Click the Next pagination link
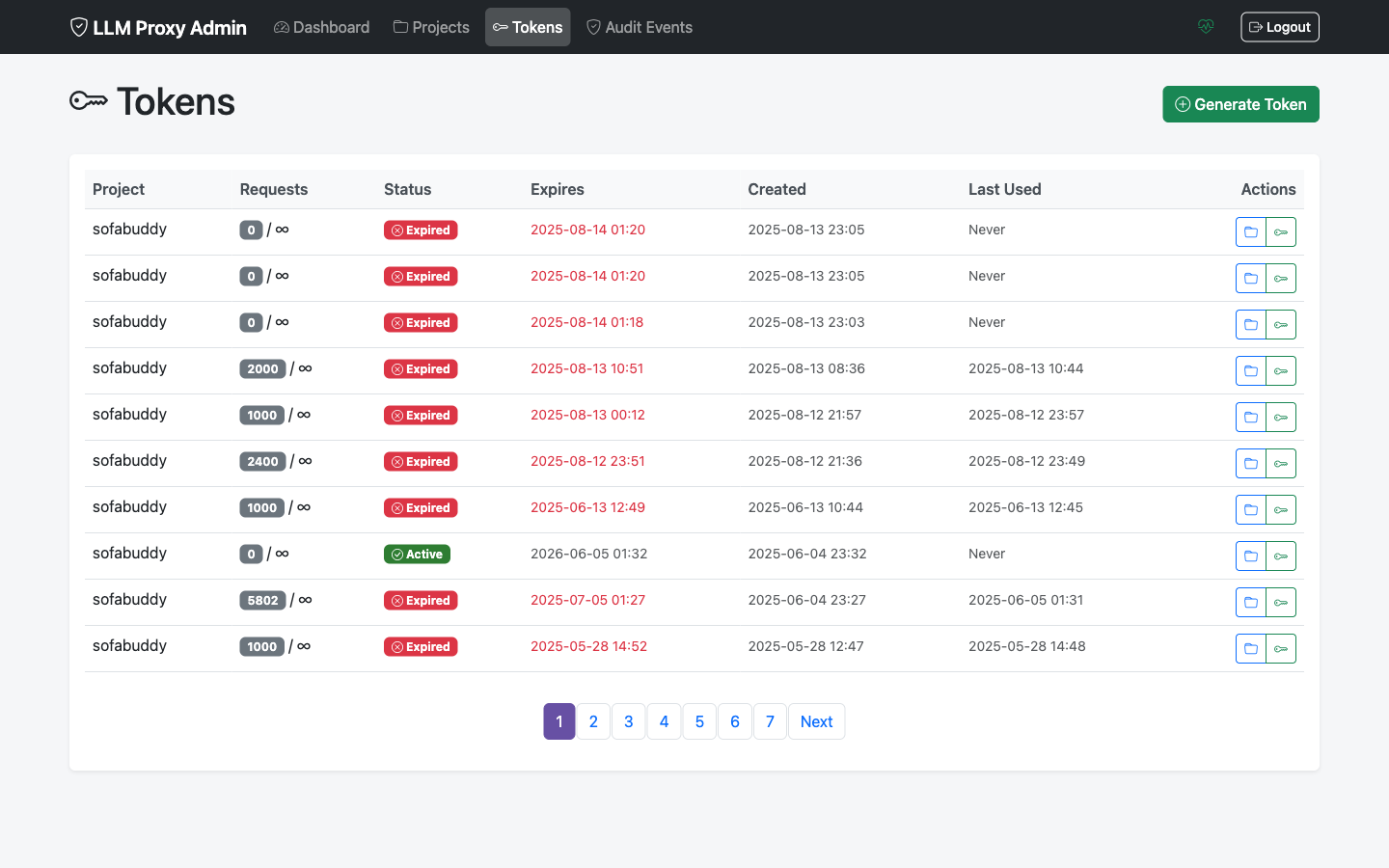This screenshot has width=1389, height=868. click(816, 721)
